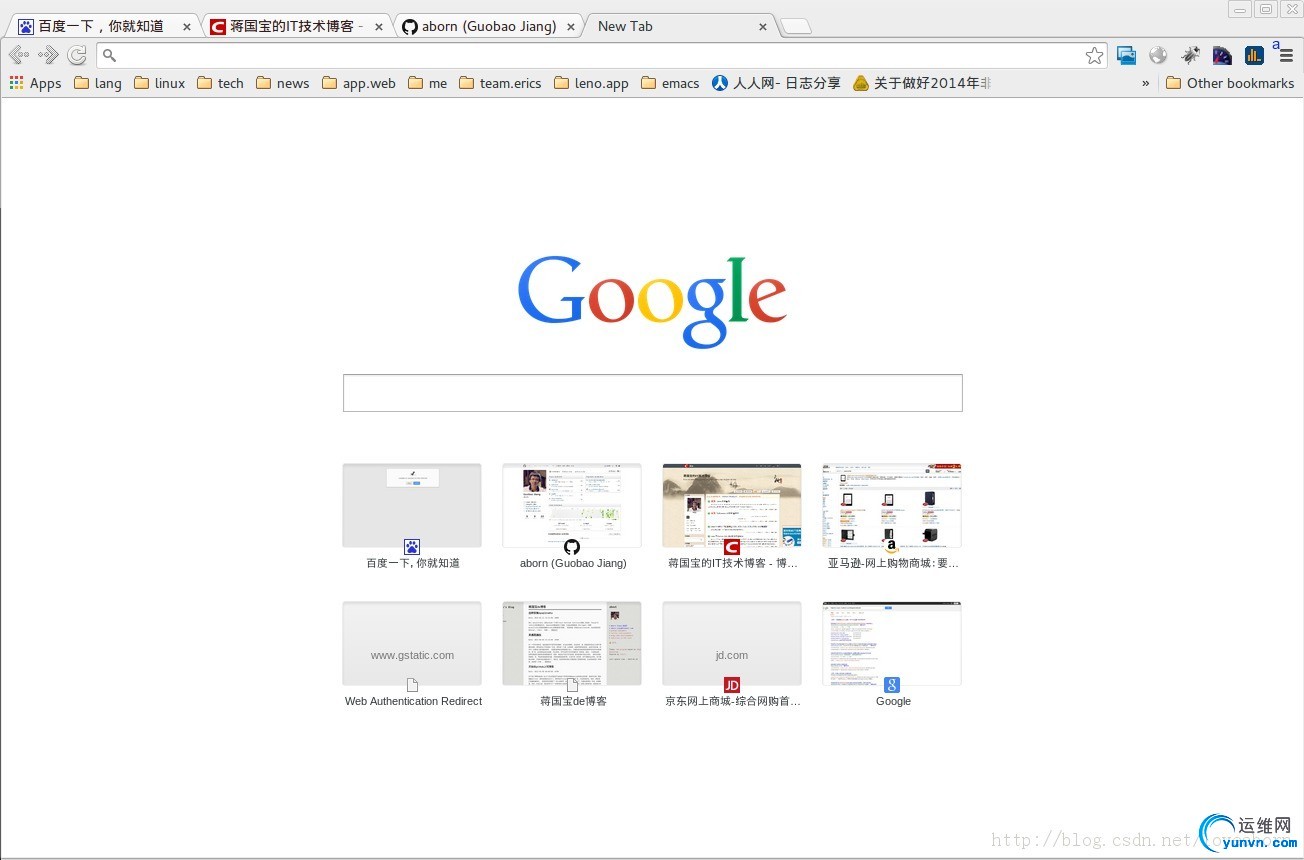Open the linux bookmarks folder

[159, 83]
